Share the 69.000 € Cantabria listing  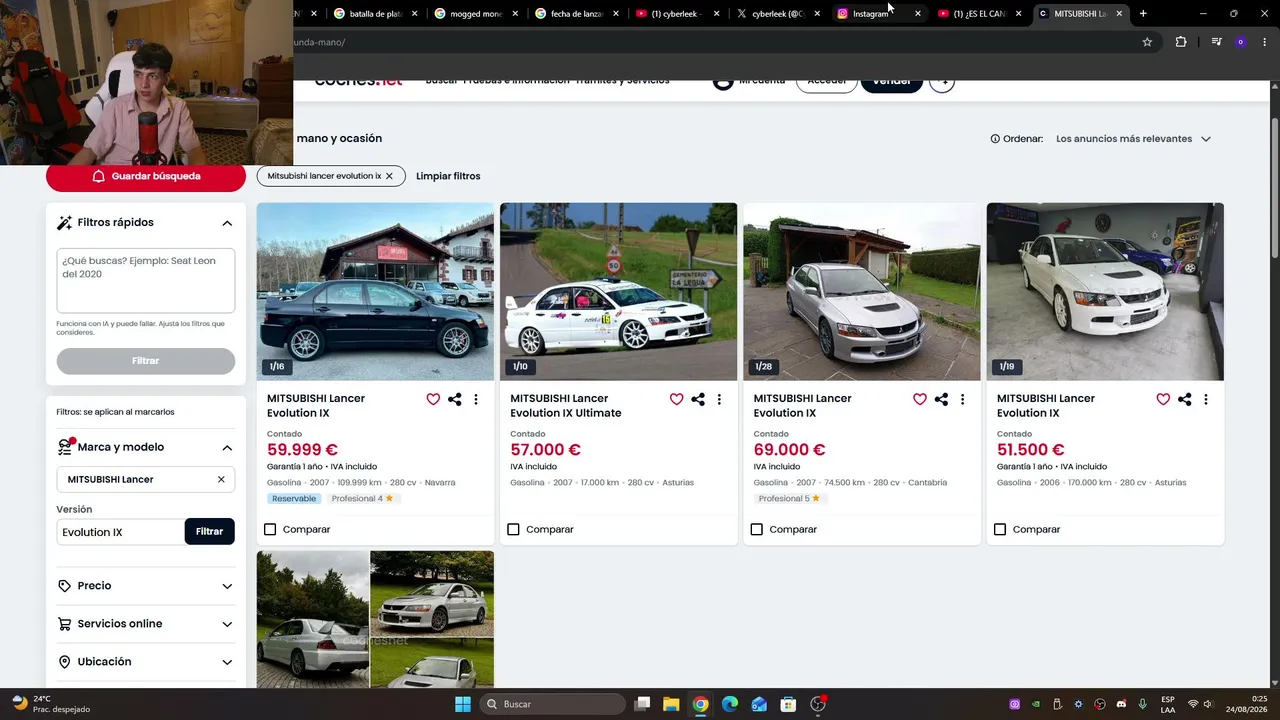tap(941, 399)
